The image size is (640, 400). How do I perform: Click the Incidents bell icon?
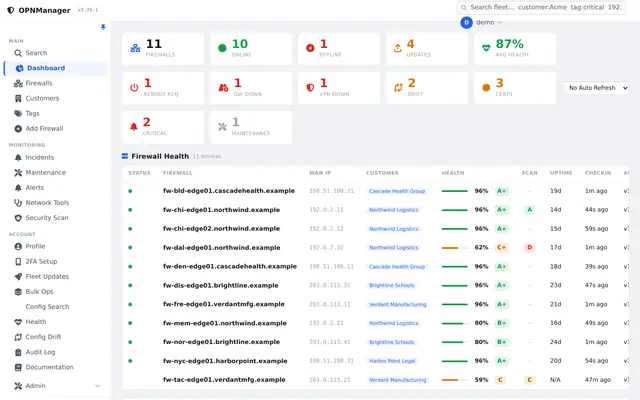[18, 158]
